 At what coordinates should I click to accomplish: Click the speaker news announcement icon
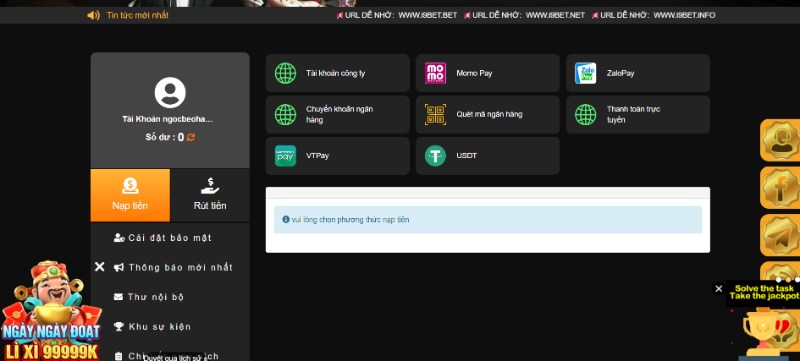tap(93, 15)
